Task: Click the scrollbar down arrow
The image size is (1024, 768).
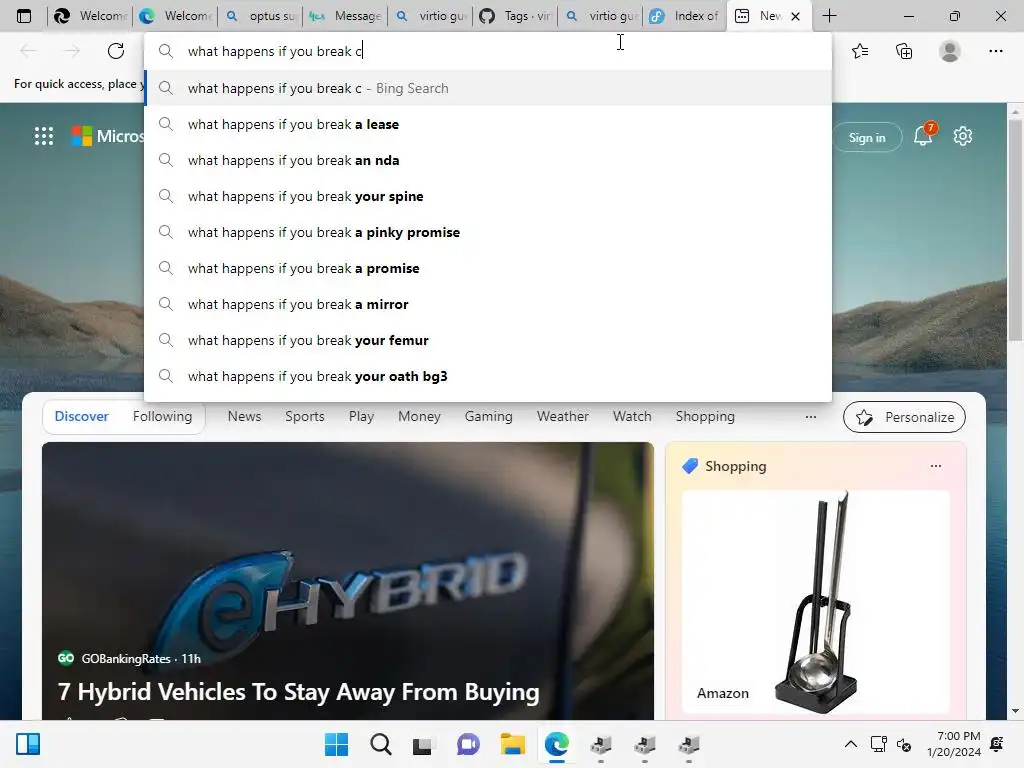Action: (x=1015, y=711)
